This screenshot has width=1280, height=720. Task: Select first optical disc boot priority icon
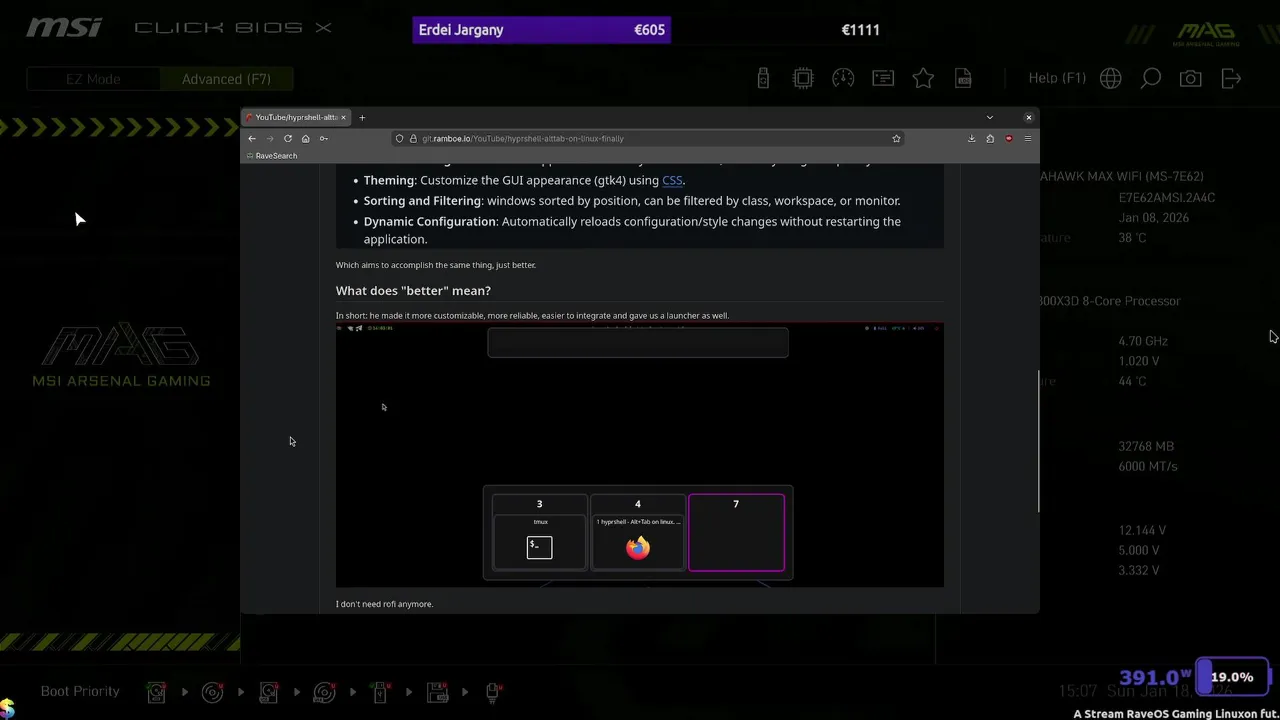[212, 691]
